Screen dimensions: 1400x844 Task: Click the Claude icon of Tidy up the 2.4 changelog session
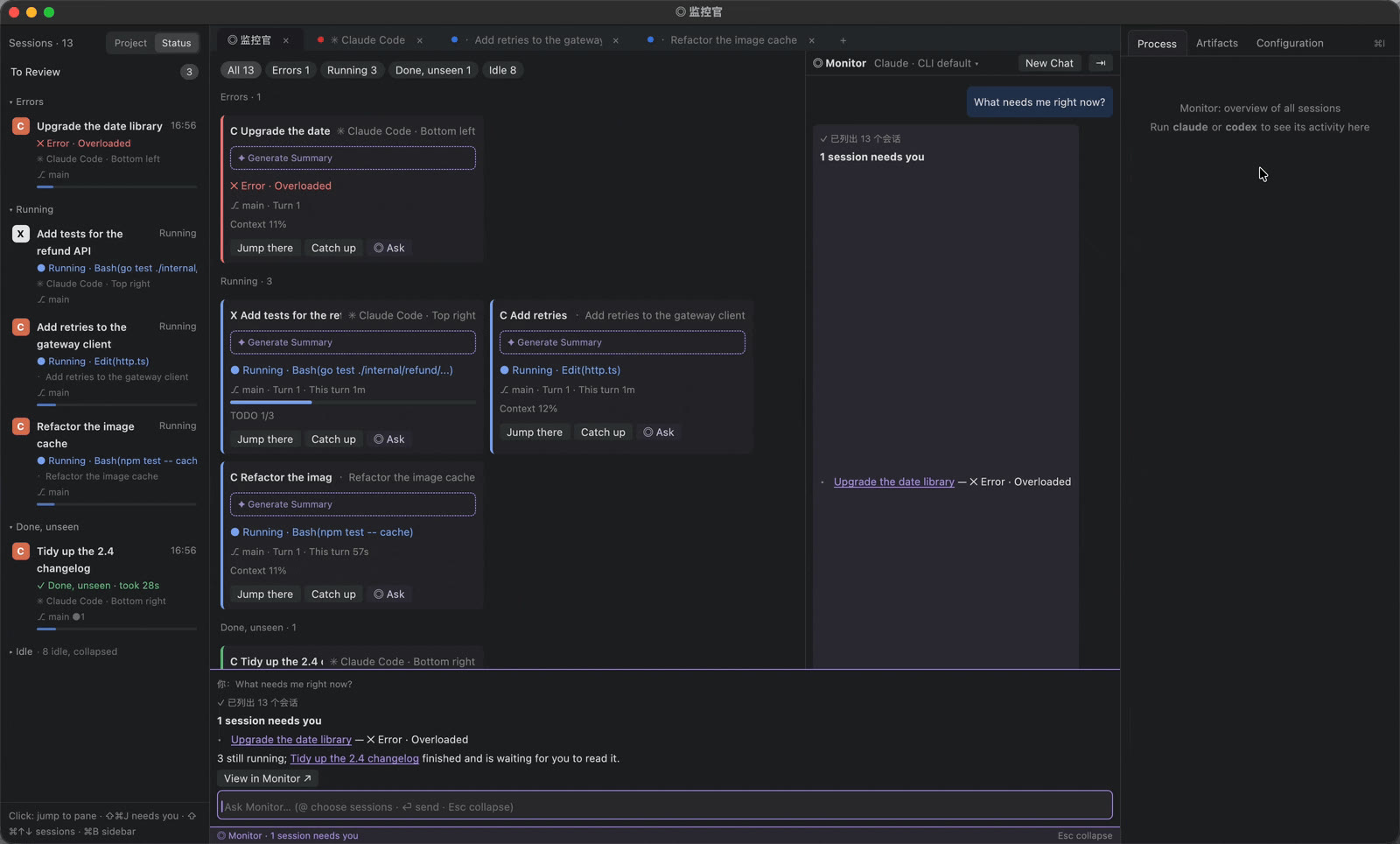pyautogui.click(x=20, y=552)
